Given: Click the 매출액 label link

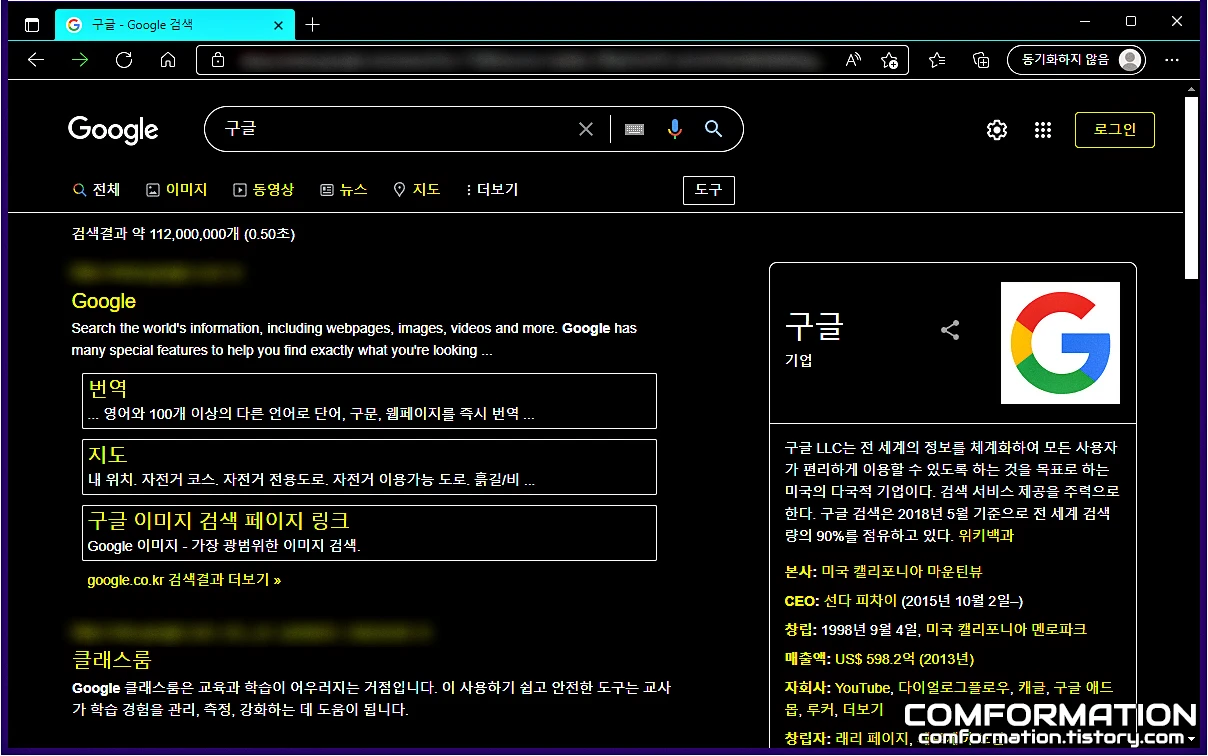Looking at the screenshot, I should (x=806, y=658).
